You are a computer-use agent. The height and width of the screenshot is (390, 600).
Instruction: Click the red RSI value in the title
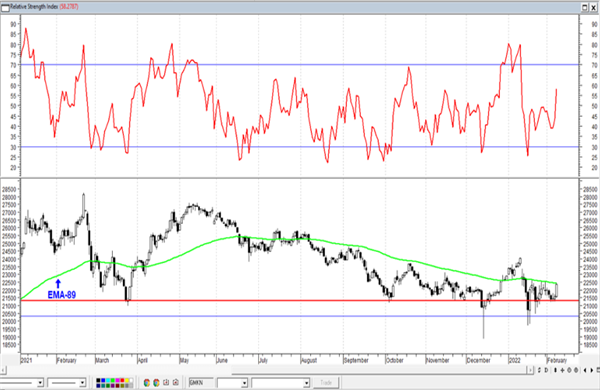(69, 7)
